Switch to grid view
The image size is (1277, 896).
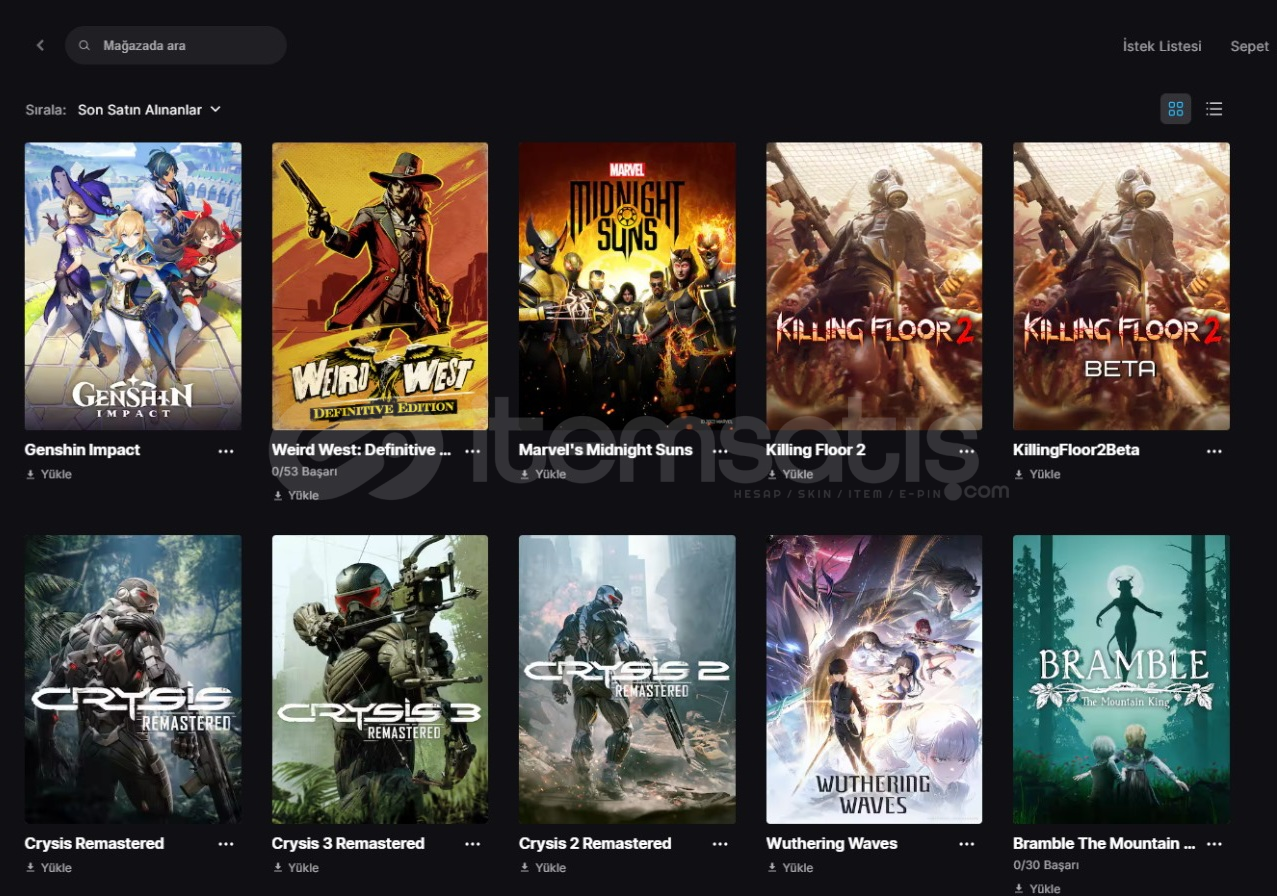point(1175,109)
